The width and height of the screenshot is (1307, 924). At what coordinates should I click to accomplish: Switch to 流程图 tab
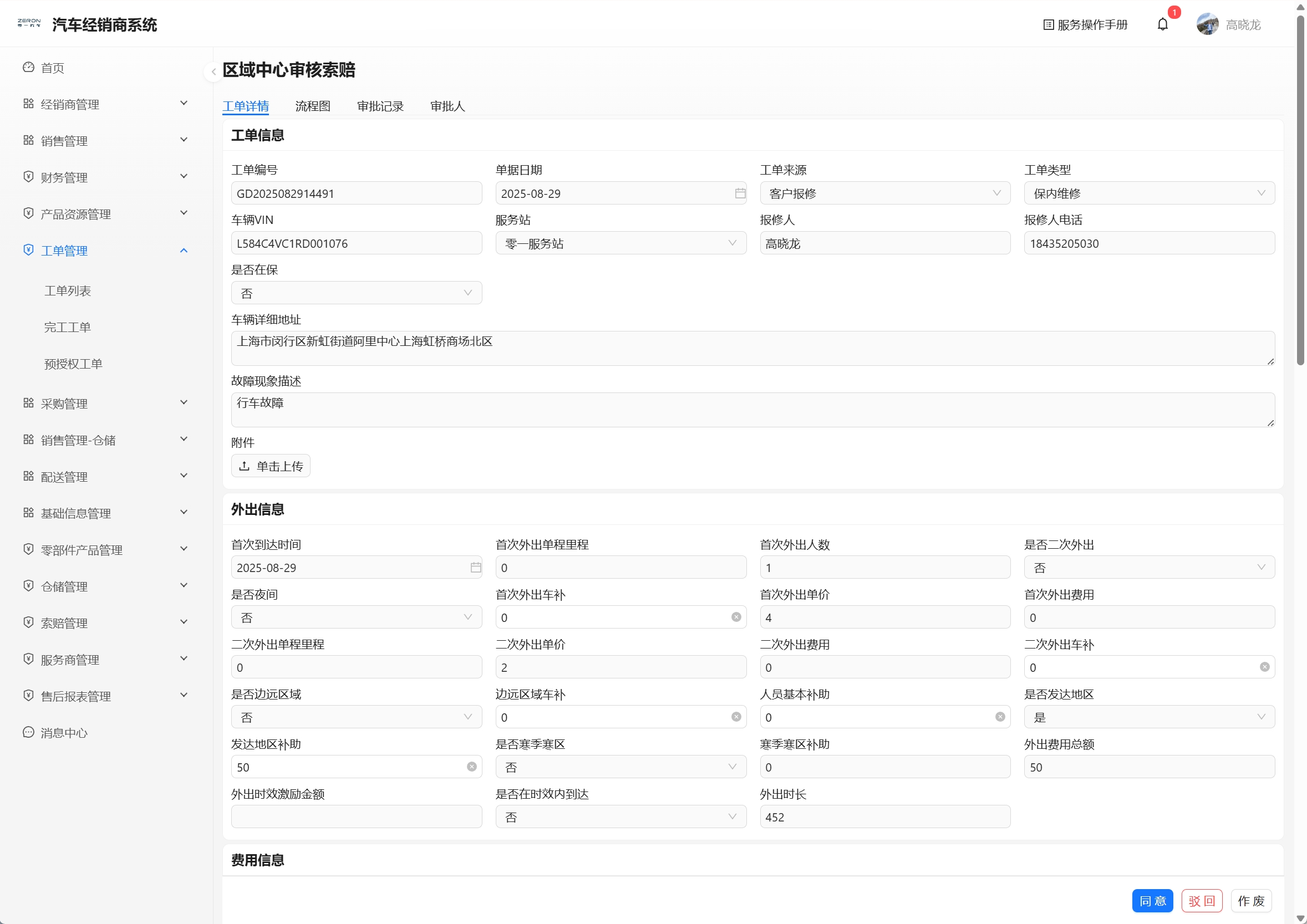313,106
